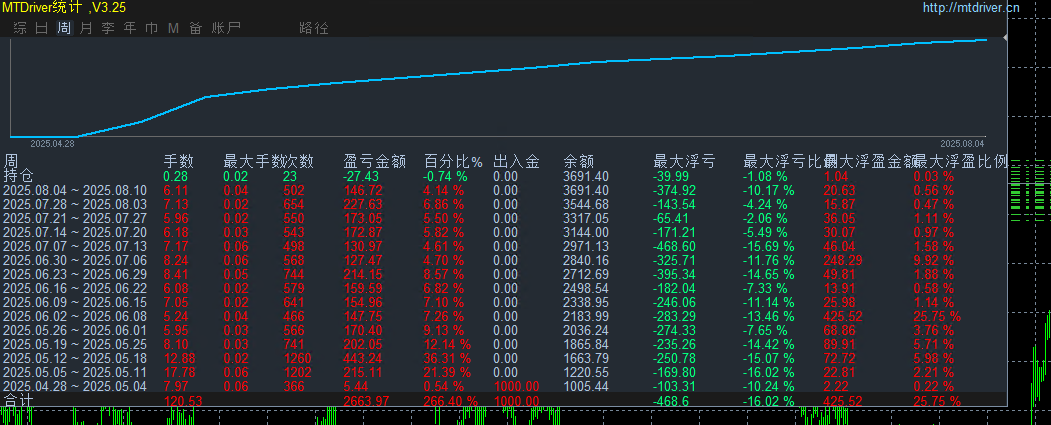Click the 248.29 max floating profit
Image resolution: width=1051 pixels, height=425 pixels.
(843, 259)
